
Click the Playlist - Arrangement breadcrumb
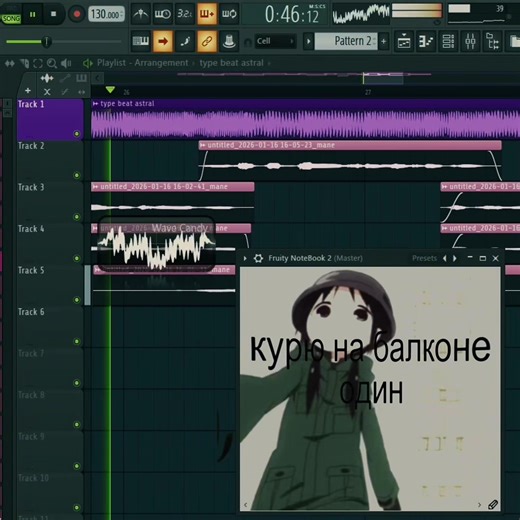tap(143, 63)
